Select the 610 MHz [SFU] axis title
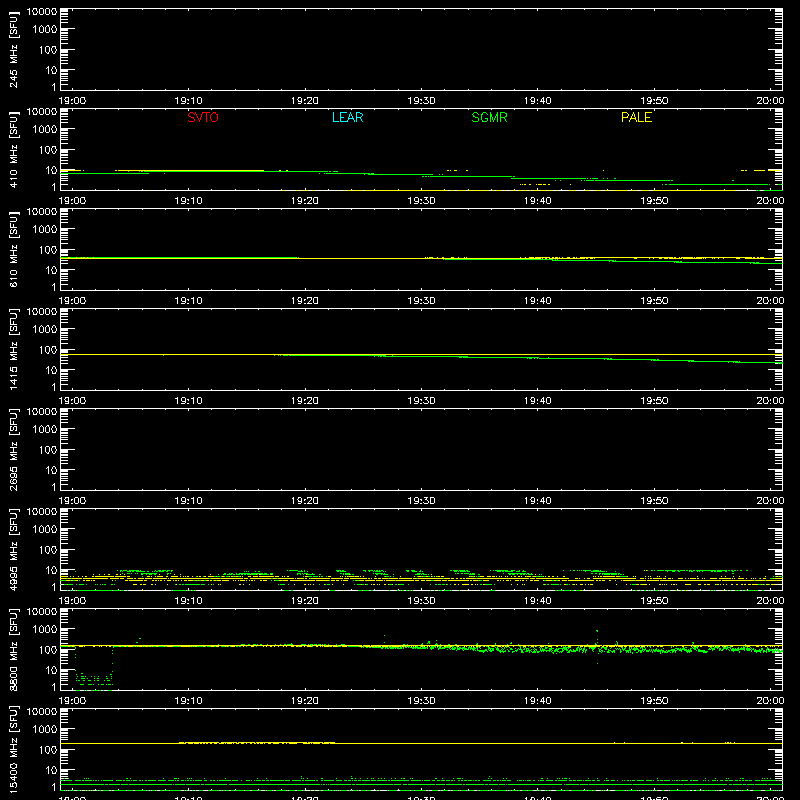Screen dimensions: 800x800 tap(14, 249)
